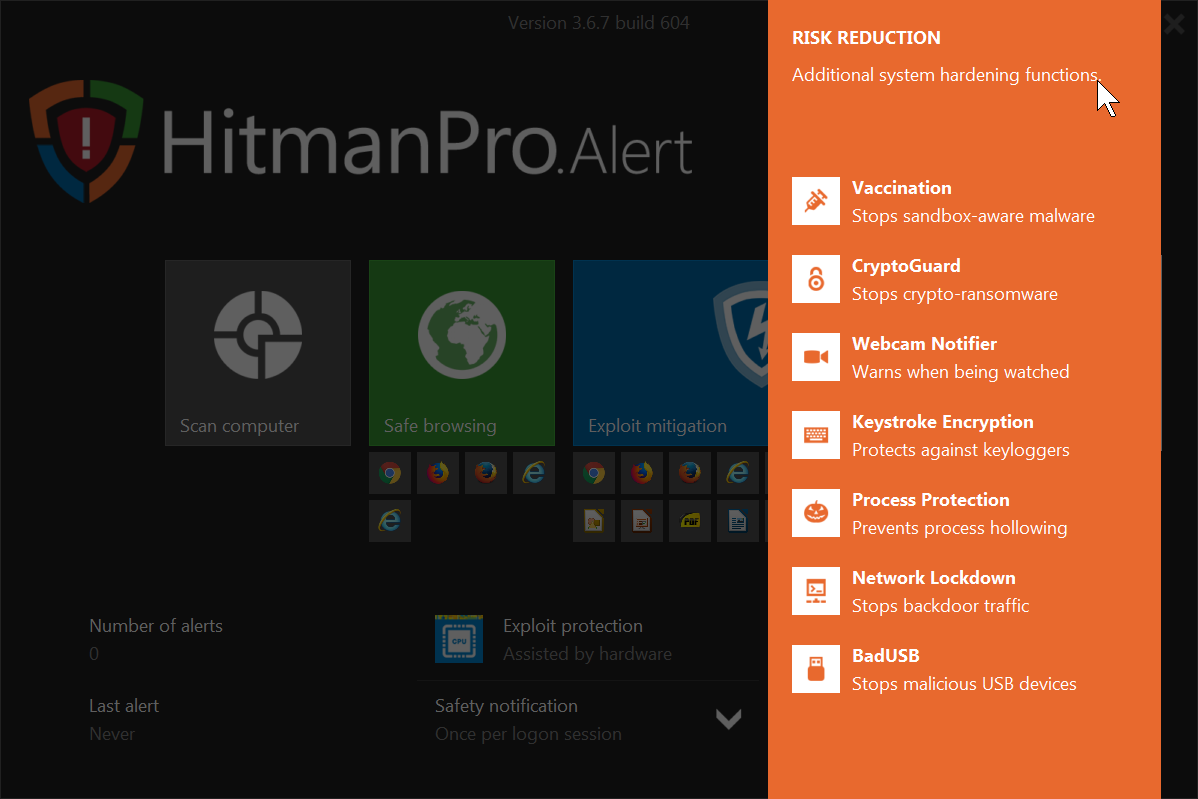Click the older Firefox logo under Exploit mitigation
The image size is (1198, 799).
(689, 473)
